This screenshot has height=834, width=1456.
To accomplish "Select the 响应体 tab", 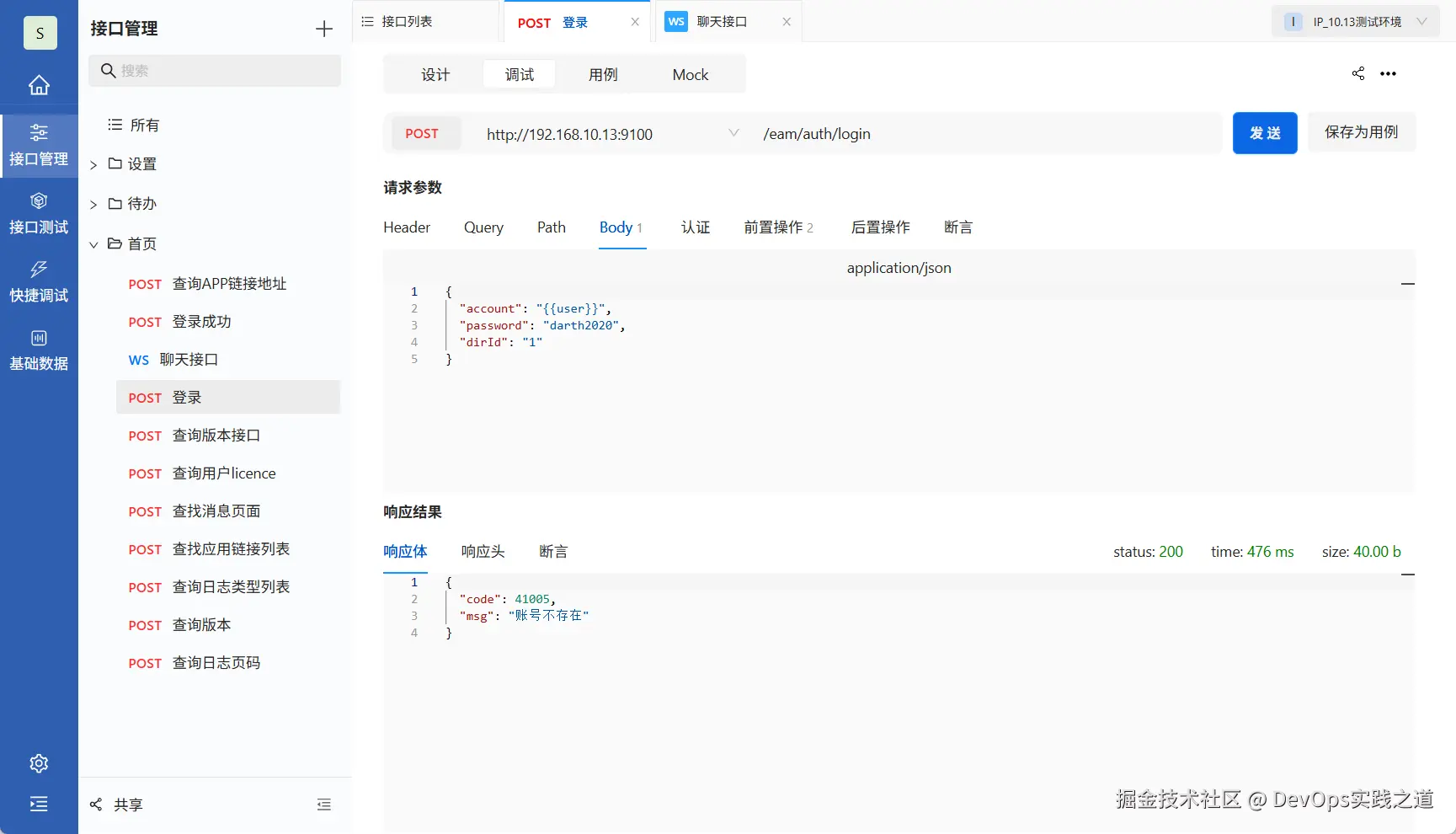I will [405, 552].
